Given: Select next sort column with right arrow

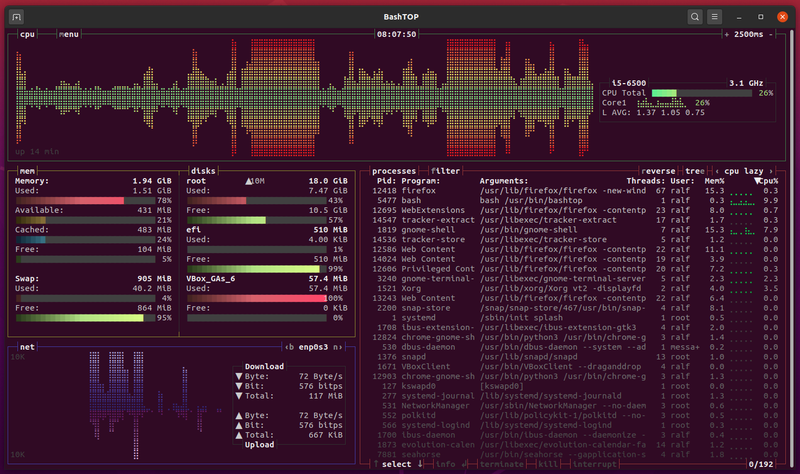Looking at the screenshot, I should click(x=771, y=171).
